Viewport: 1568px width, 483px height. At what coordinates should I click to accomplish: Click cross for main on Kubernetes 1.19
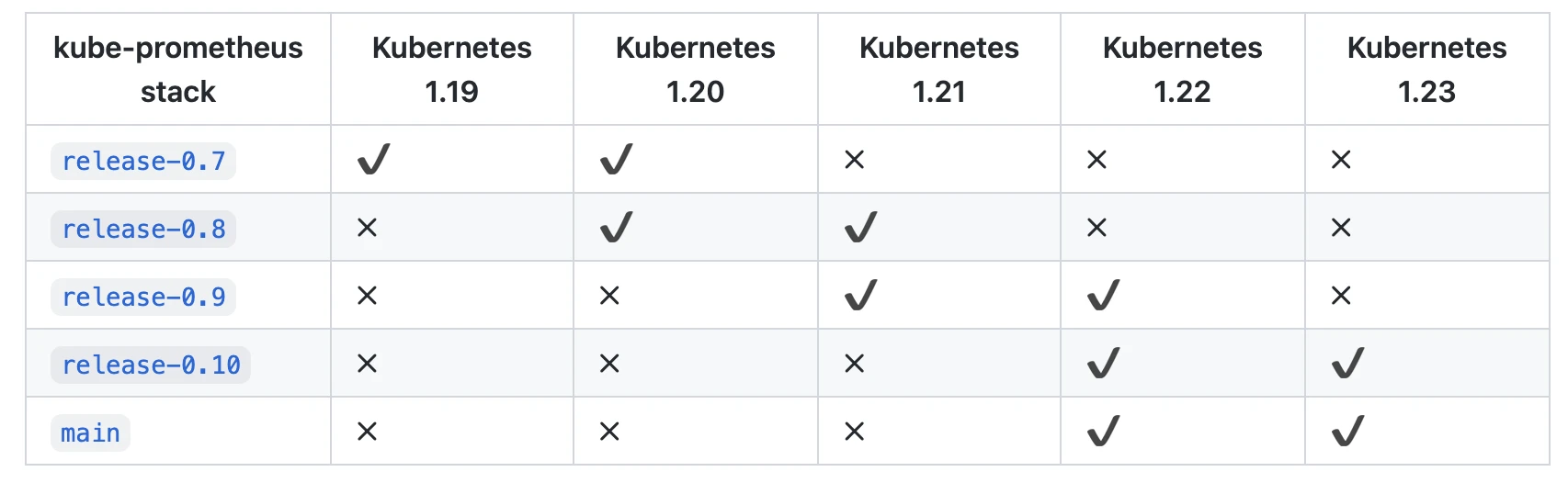click(368, 432)
